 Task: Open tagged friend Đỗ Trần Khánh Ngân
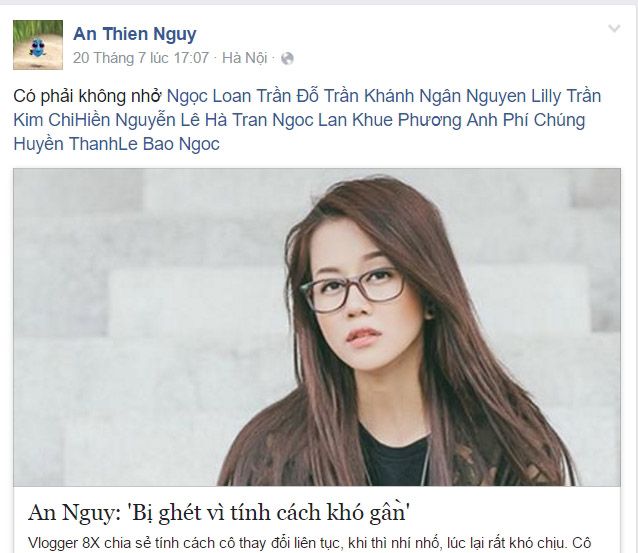click(378, 96)
